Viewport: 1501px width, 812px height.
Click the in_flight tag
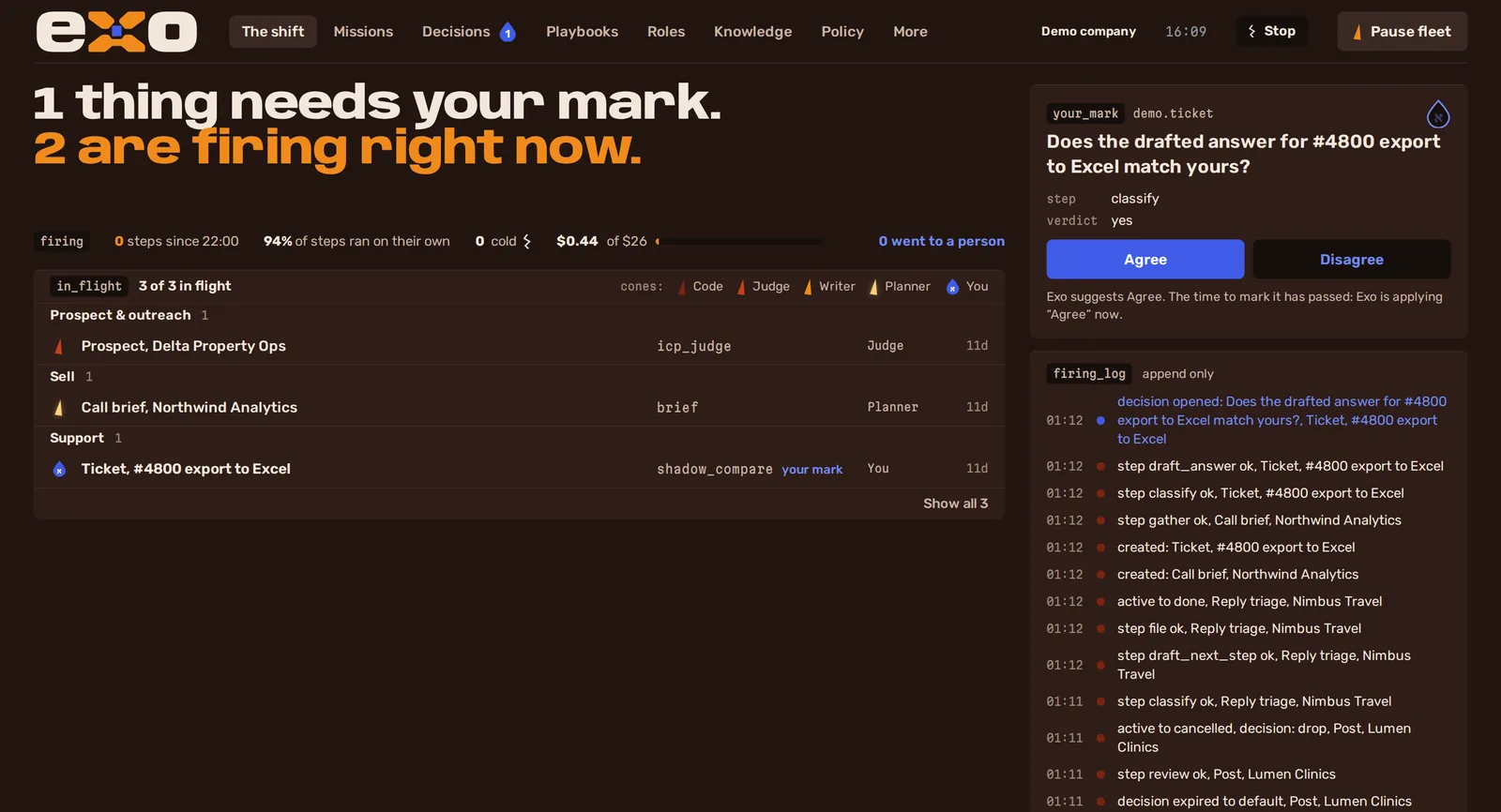click(x=89, y=287)
